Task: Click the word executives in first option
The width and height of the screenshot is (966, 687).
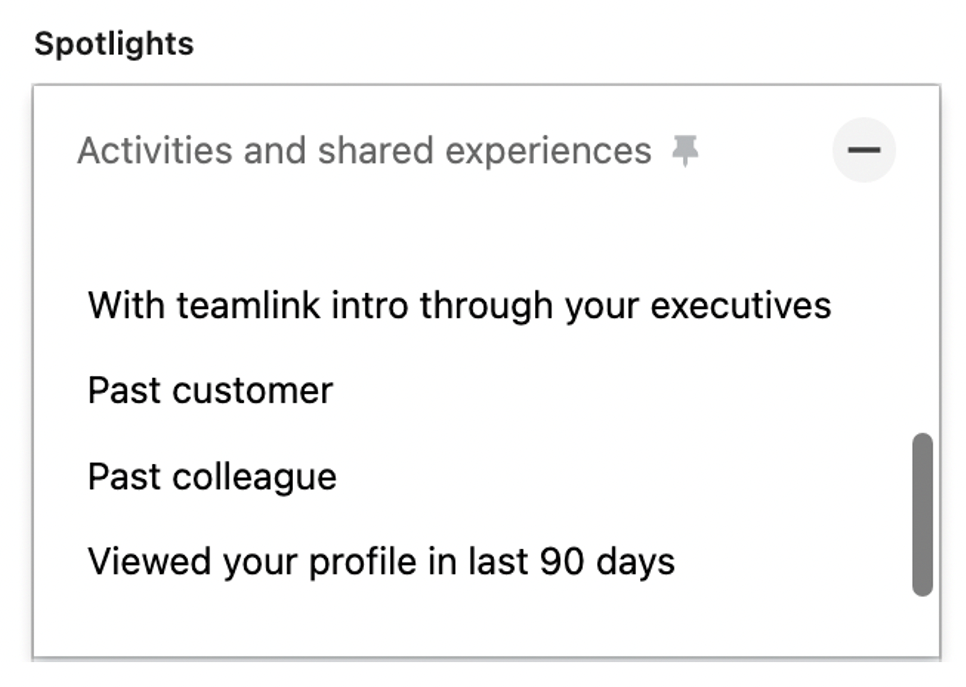Action: click(x=741, y=306)
